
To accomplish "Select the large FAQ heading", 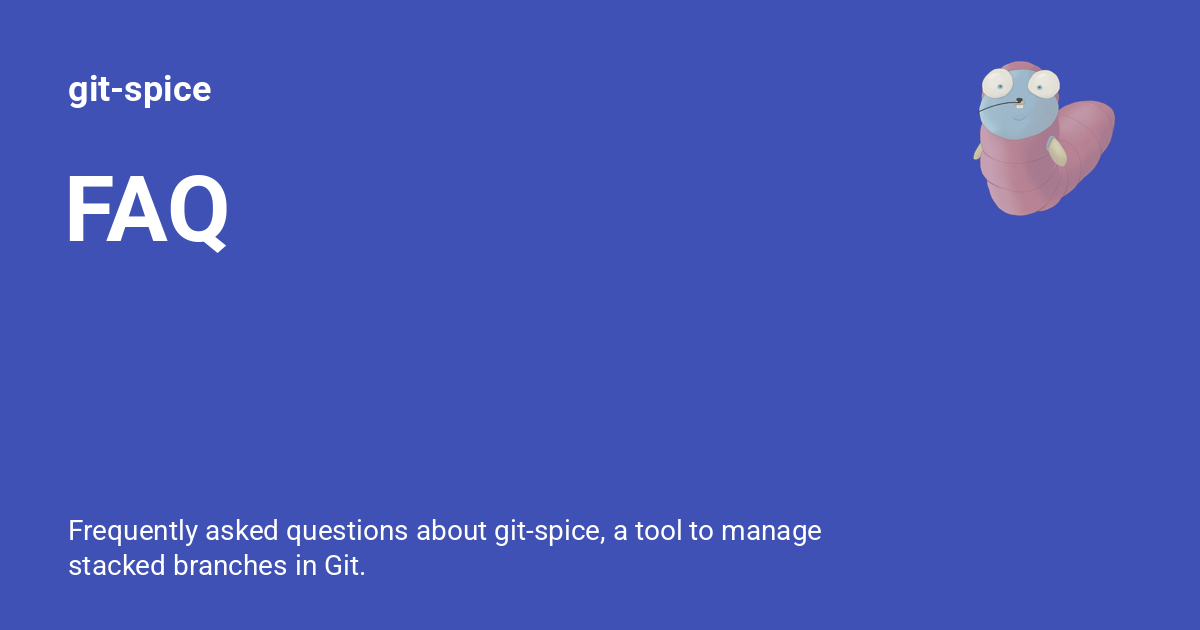I will [147, 211].
